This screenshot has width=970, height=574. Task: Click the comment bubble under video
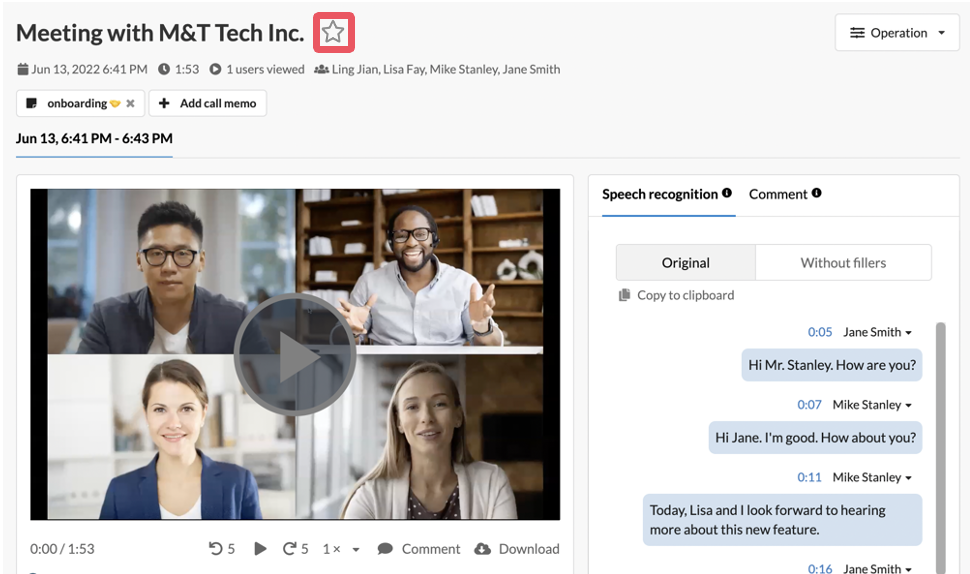pos(385,549)
